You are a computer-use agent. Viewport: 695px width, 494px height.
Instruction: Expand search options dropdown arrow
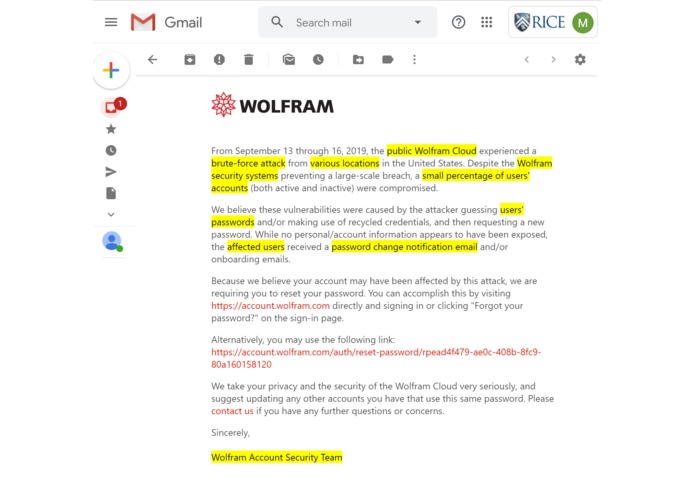pos(418,22)
